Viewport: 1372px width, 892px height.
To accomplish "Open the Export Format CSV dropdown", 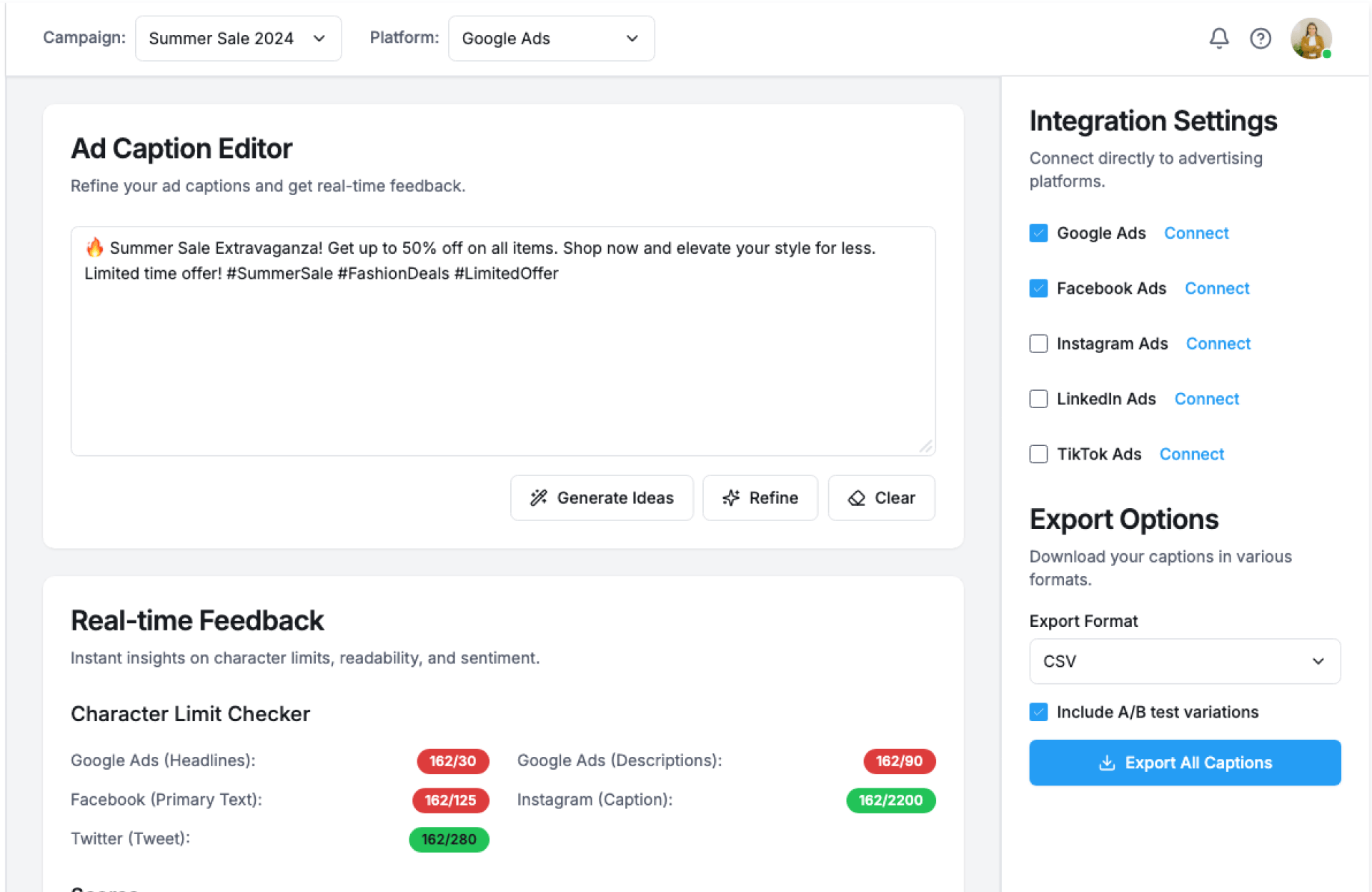I will click(x=1184, y=661).
